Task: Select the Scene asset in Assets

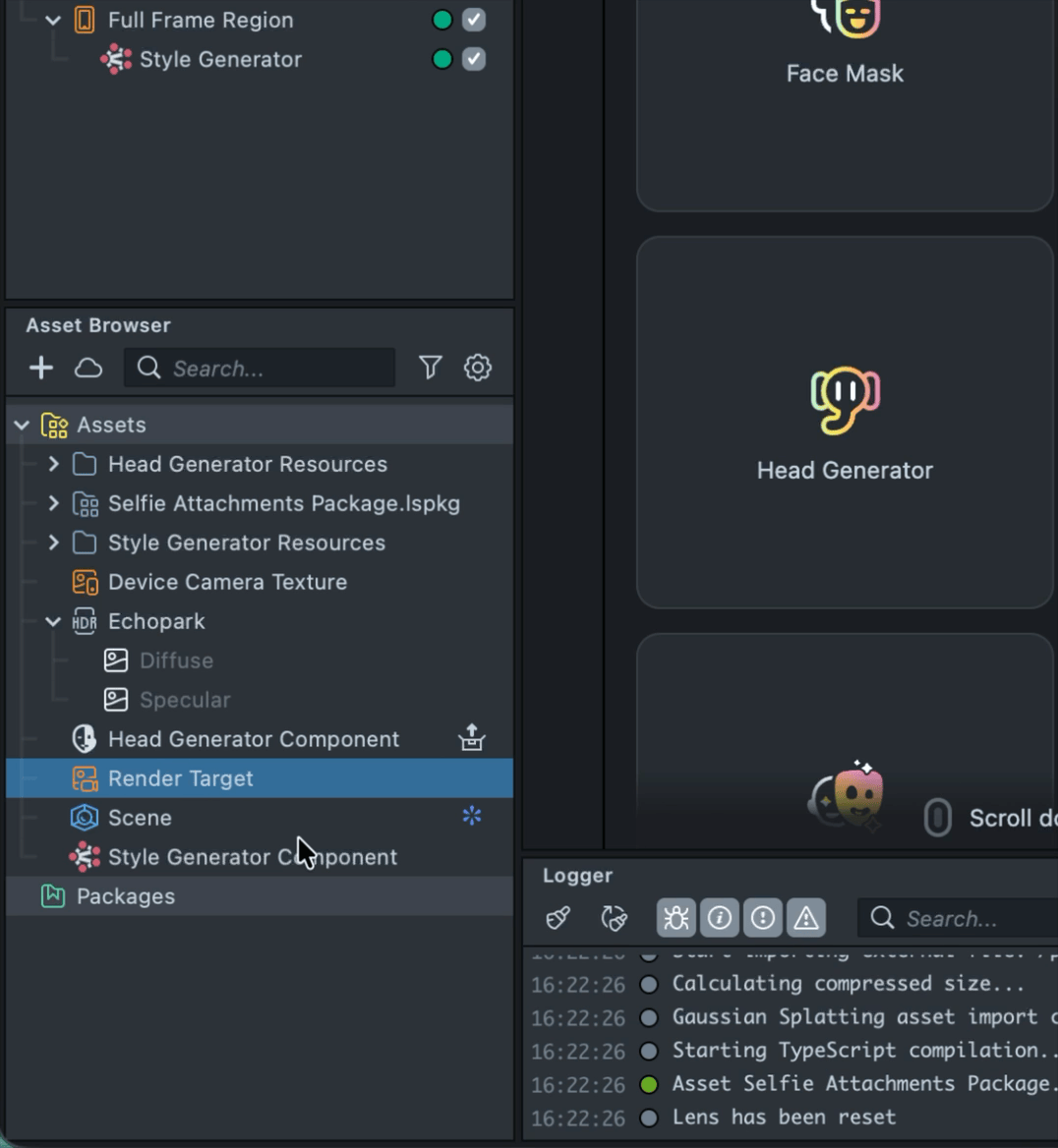Action: pos(140,818)
